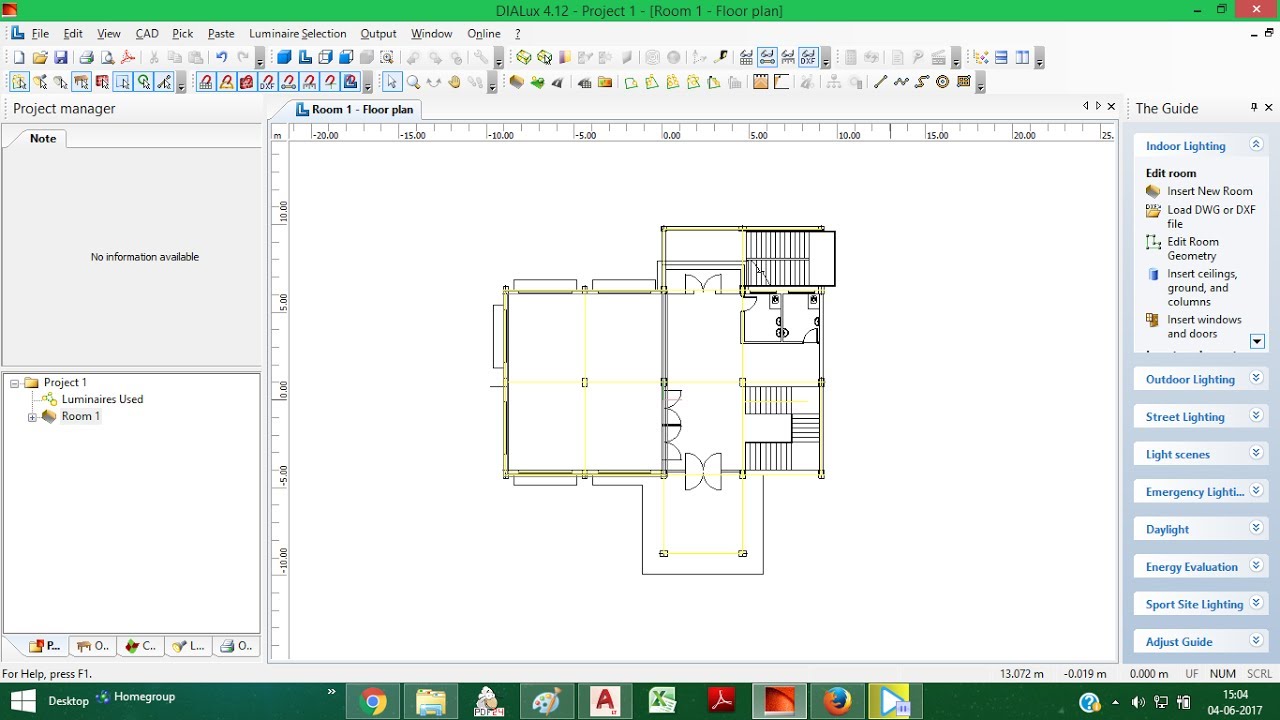The image size is (1280, 720).
Task: Click the straight line drawing tool icon
Action: [880, 82]
